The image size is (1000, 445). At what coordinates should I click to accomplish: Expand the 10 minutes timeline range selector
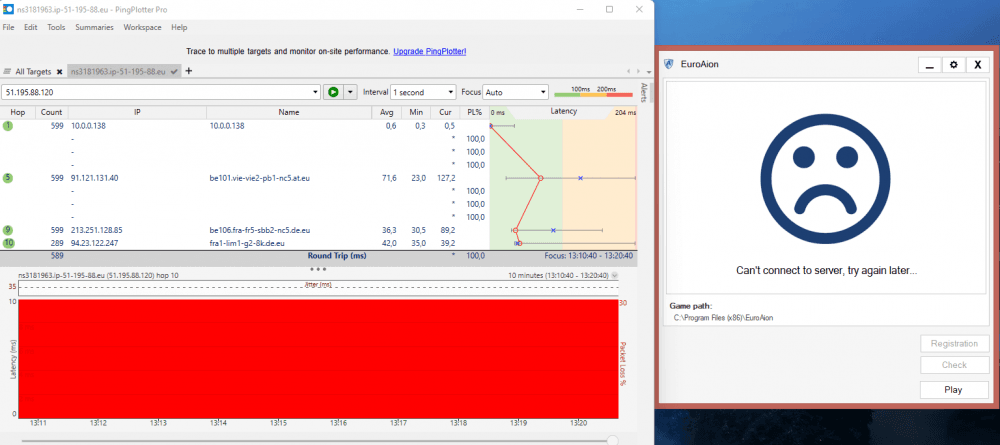point(616,274)
